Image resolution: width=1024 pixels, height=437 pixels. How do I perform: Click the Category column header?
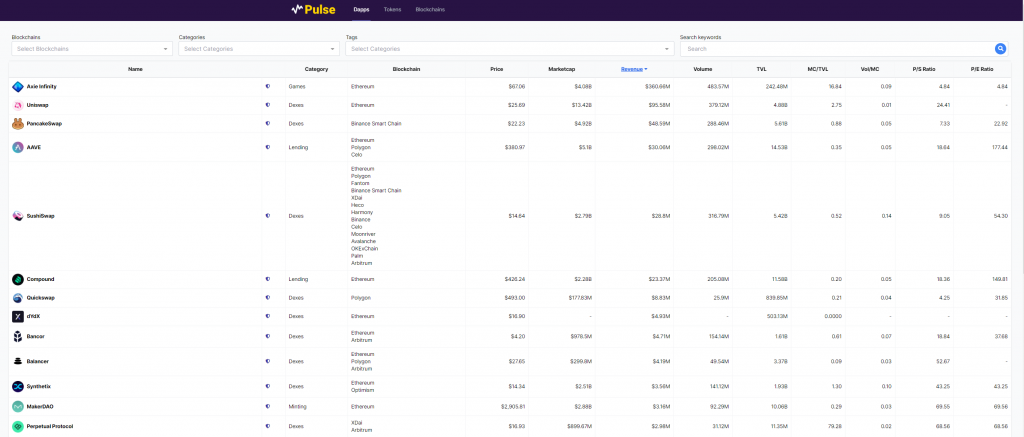[316, 69]
